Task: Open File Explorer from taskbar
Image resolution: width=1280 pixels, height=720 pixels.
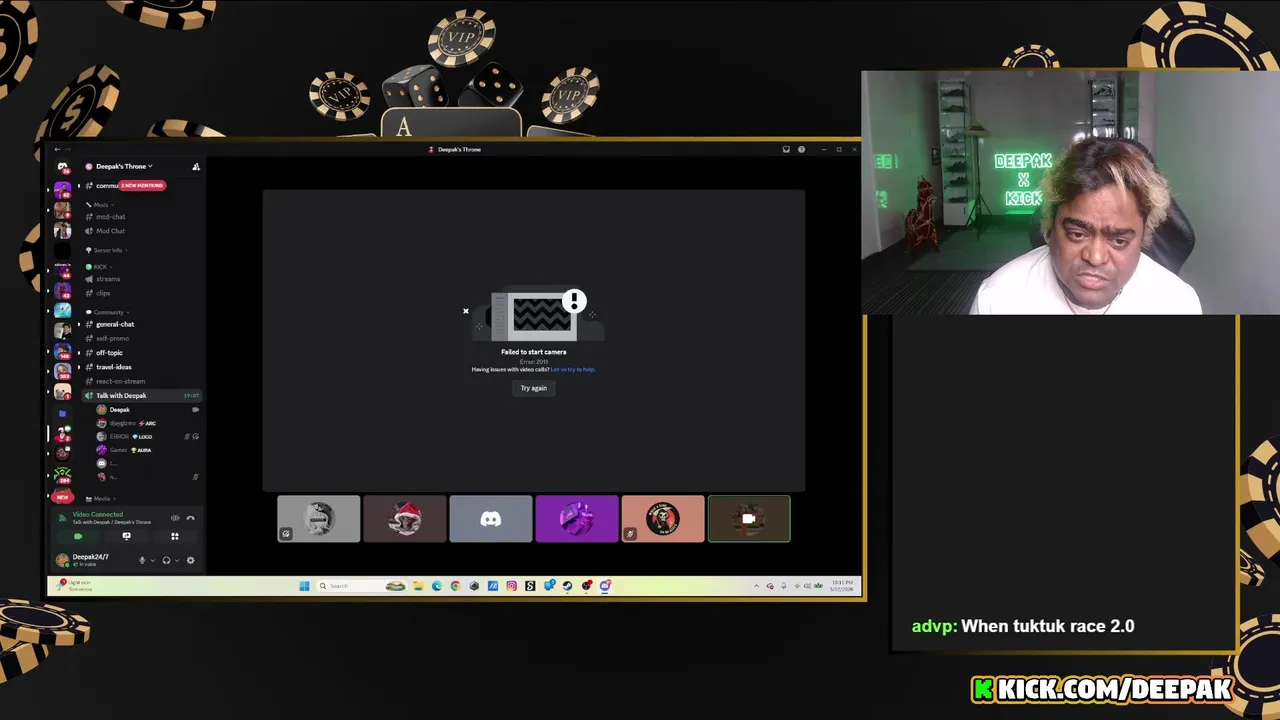Action: point(418,586)
